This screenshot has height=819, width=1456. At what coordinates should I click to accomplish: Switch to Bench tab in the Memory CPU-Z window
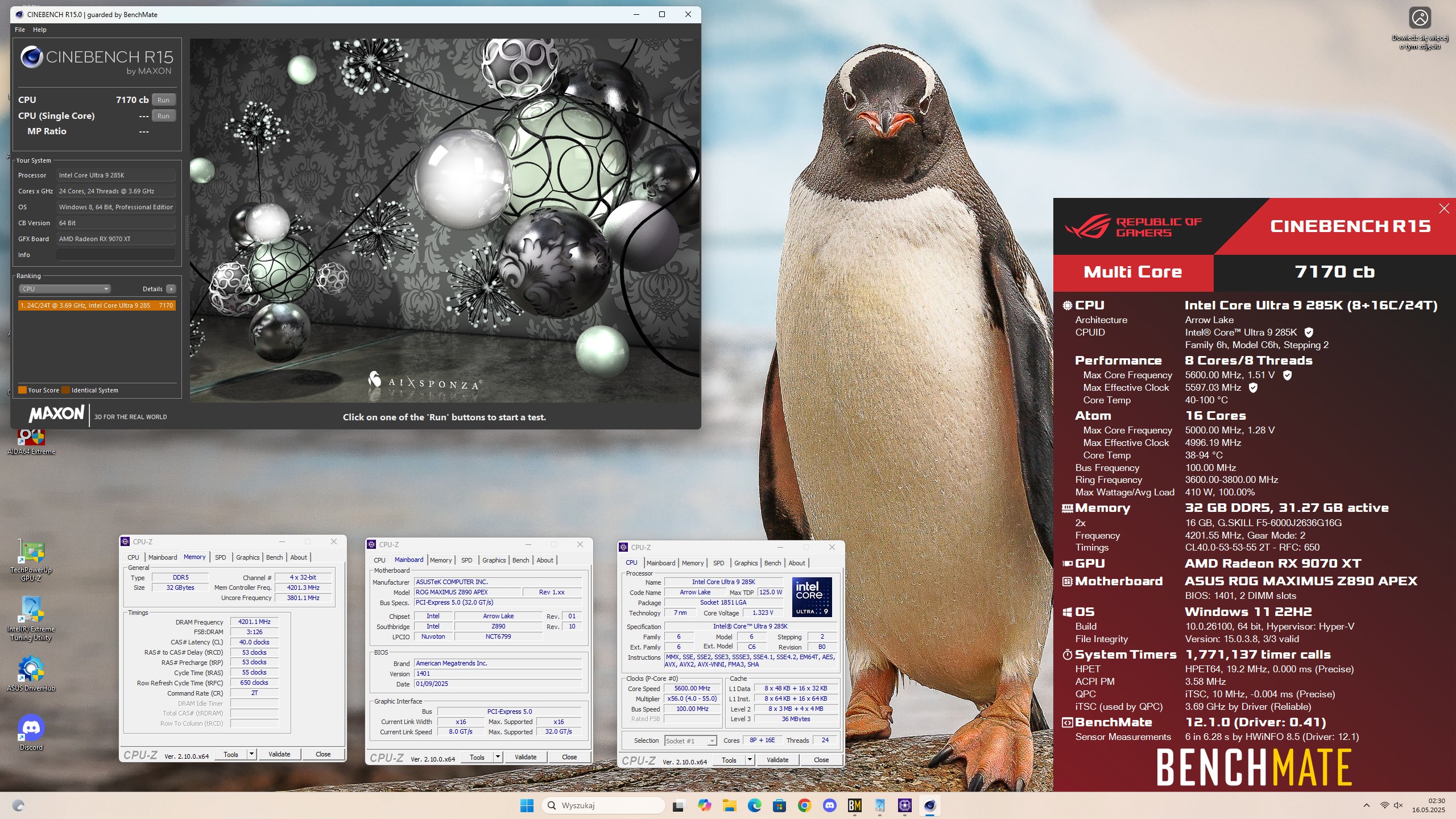pos(274,557)
